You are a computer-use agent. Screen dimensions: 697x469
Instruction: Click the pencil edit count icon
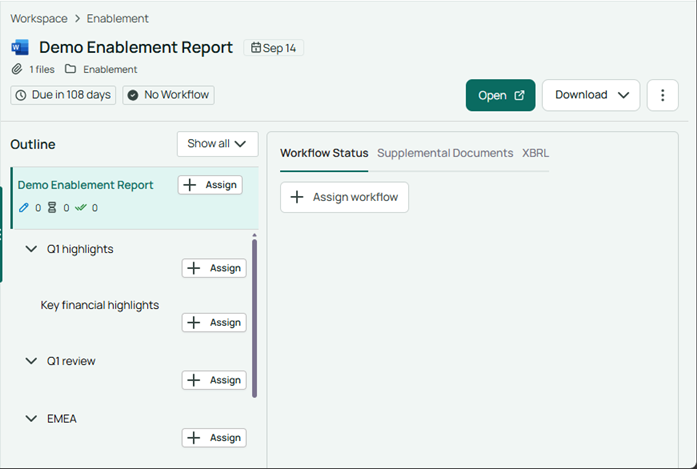pyautogui.click(x=24, y=208)
